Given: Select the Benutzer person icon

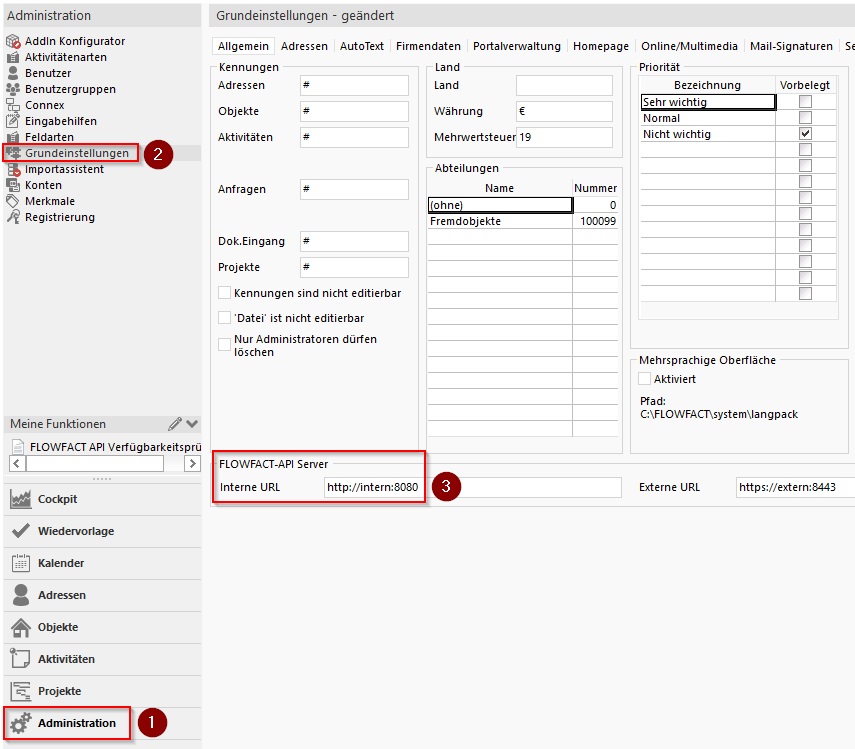Looking at the screenshot, I should 13,73.
